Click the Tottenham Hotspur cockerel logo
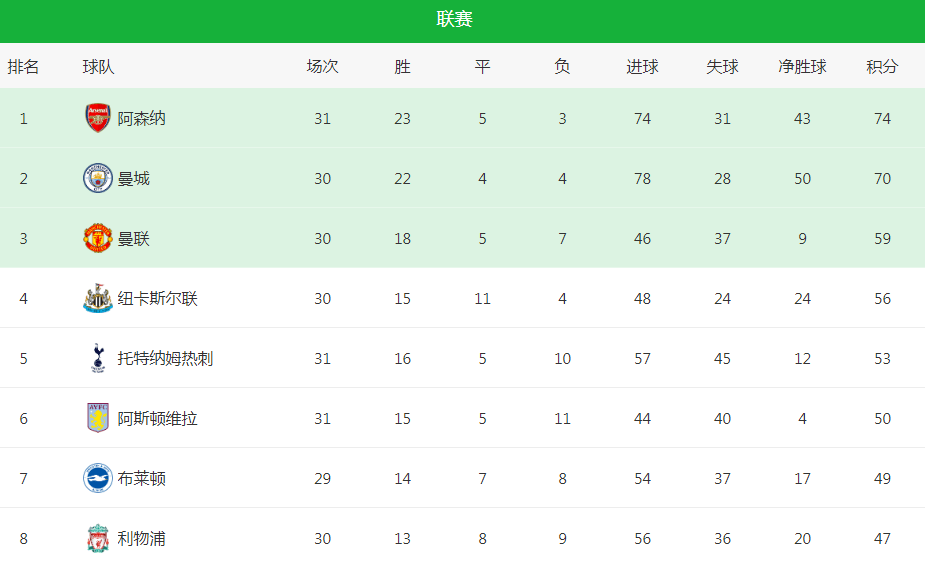Screen dimensions: 931x565 (98, 358)
